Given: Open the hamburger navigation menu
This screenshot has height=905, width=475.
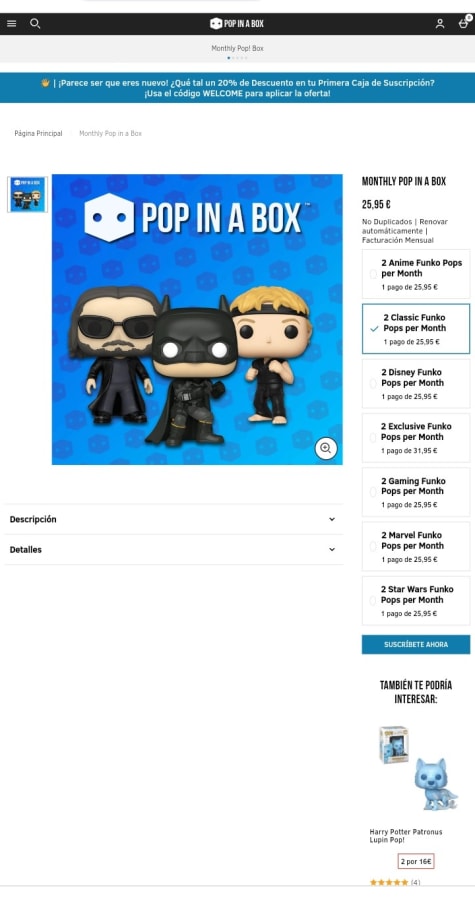Looking at the screenshot, I should pyautogui.click(x=12, y=24).
